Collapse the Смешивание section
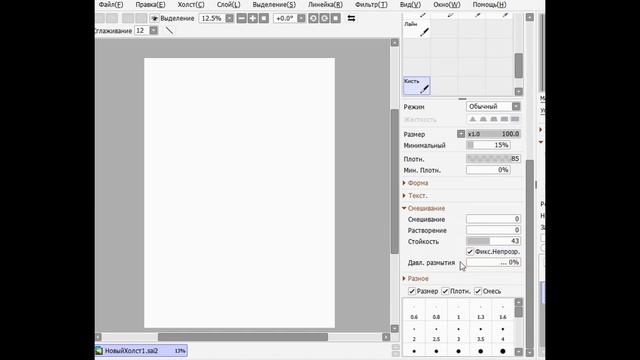This screenshot has height=360, width=640. coord(424,208)
